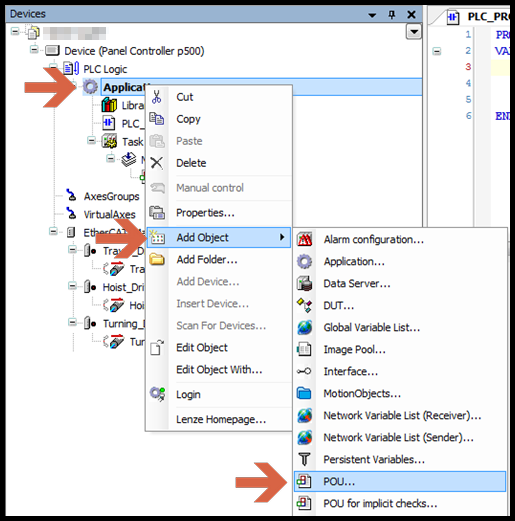Image resolution: width=515 pixels, height=521 pixels.
Task: Open Properties... from context menu
Action: [x=219, y=213]
